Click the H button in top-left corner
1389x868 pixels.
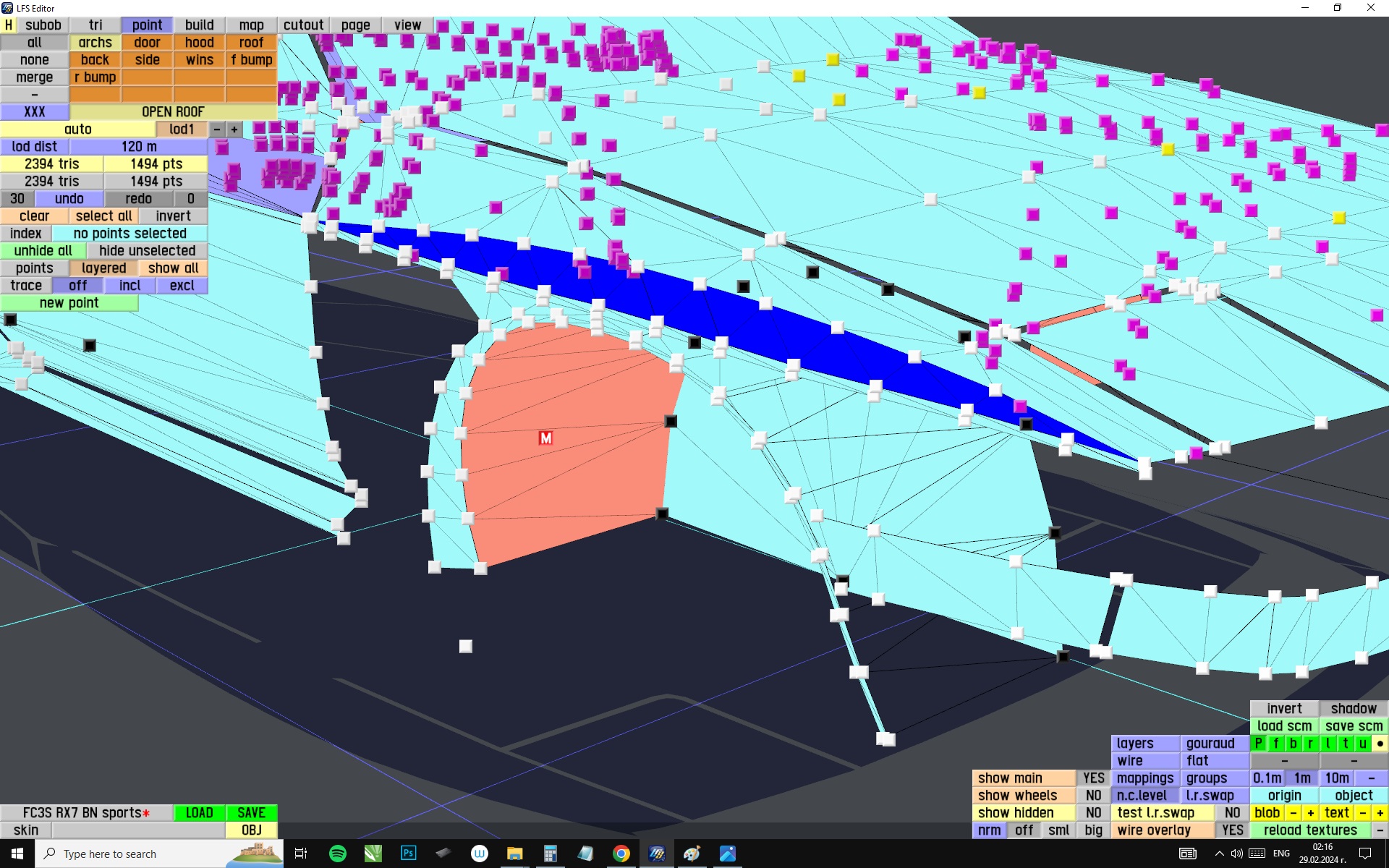click(9, 25)
